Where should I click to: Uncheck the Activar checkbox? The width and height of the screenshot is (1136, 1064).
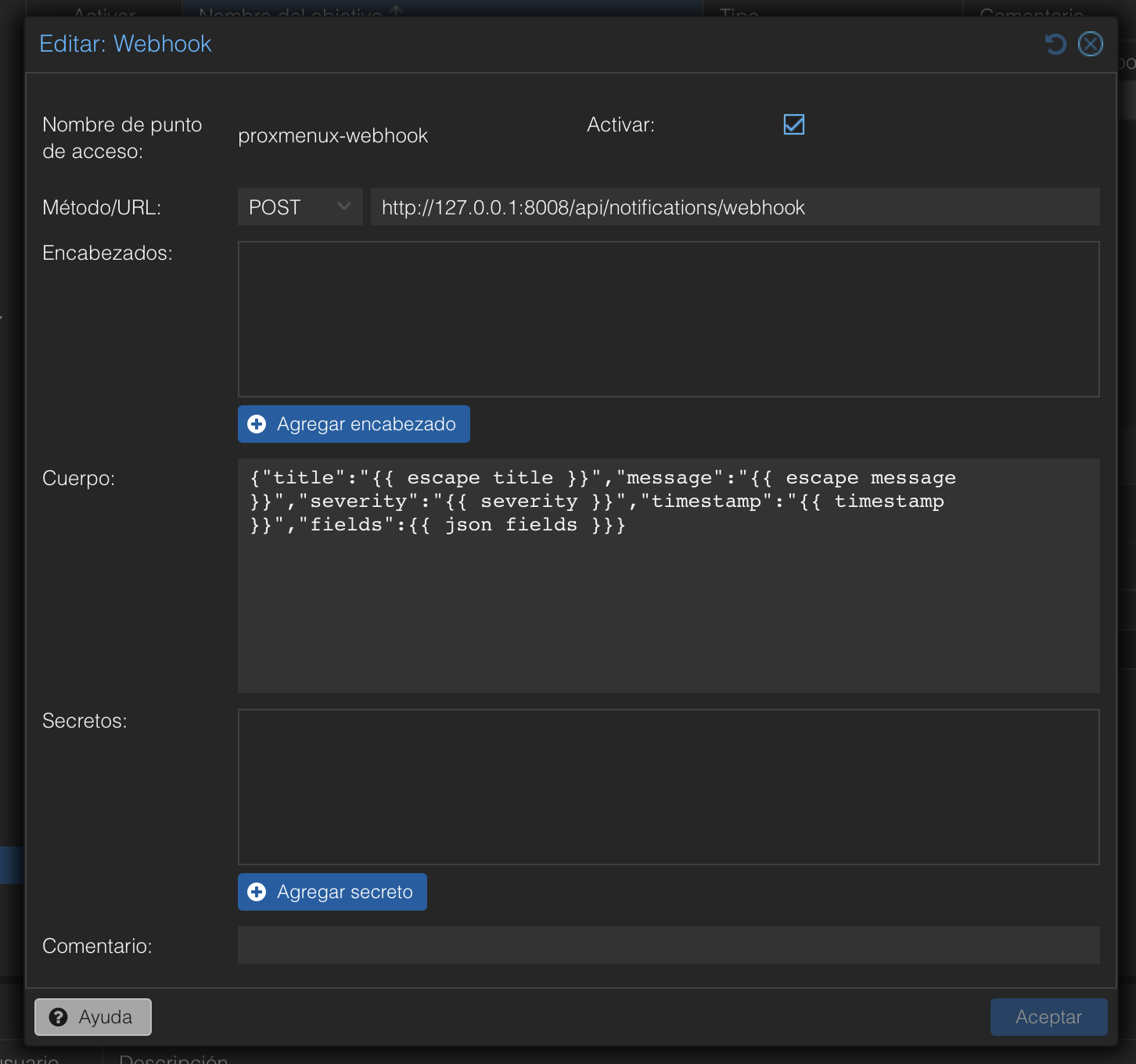click(x=794, y=124)
